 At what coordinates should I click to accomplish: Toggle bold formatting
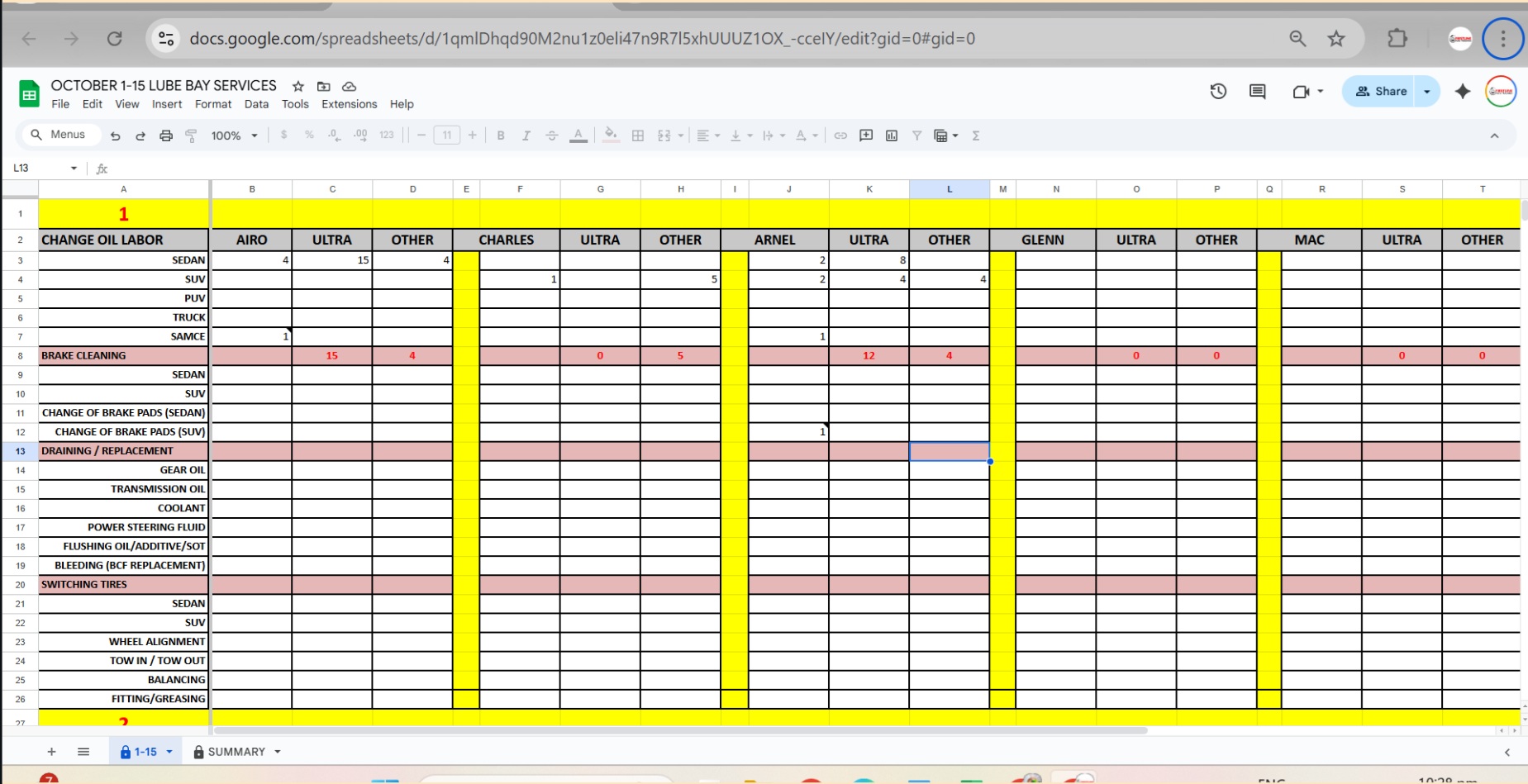pos(501,135)
